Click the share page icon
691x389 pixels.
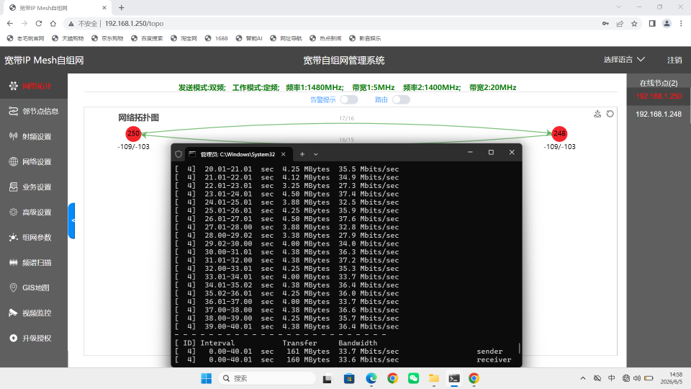[x=620, y=23]
